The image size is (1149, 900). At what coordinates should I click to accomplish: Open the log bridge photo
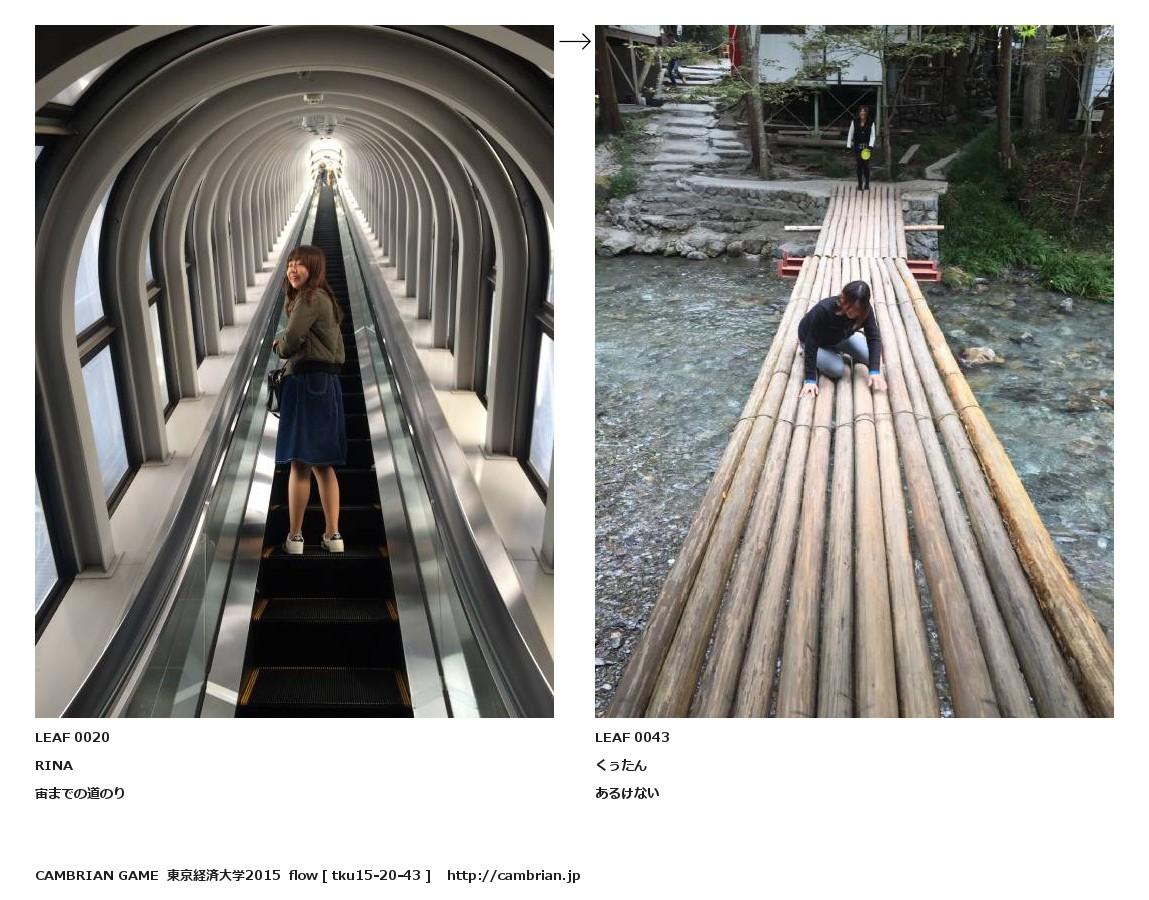point(854,371)
